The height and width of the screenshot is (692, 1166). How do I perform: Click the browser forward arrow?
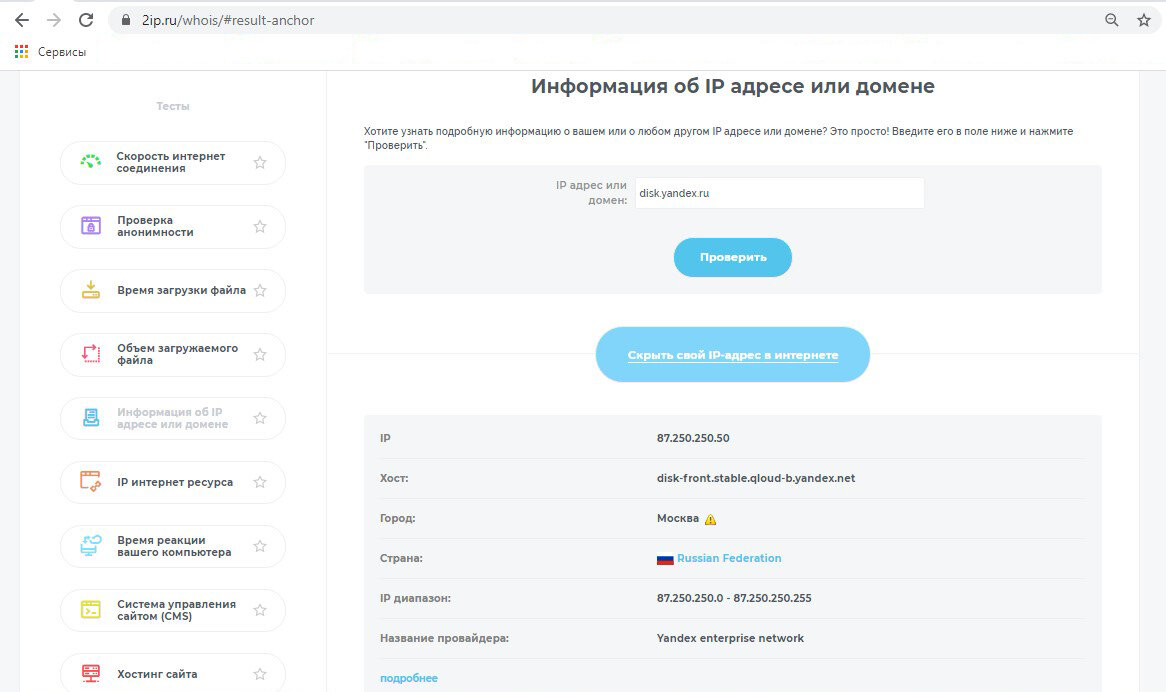point(54,20)
